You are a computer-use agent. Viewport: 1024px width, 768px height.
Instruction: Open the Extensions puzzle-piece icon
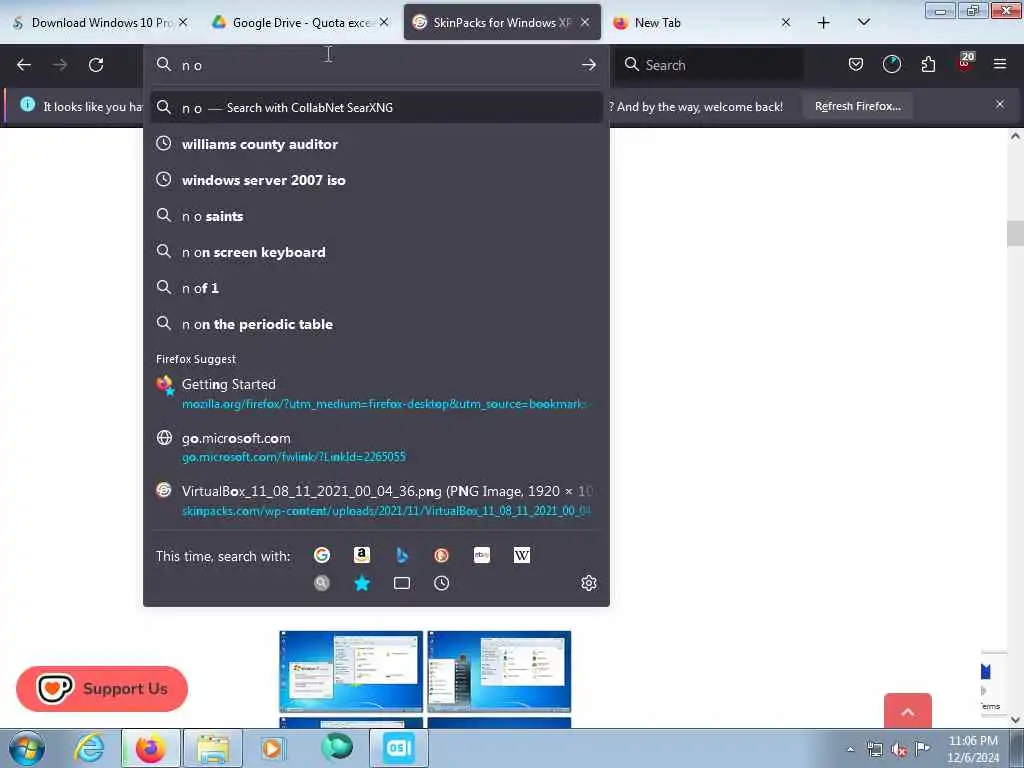coord(928,64)
